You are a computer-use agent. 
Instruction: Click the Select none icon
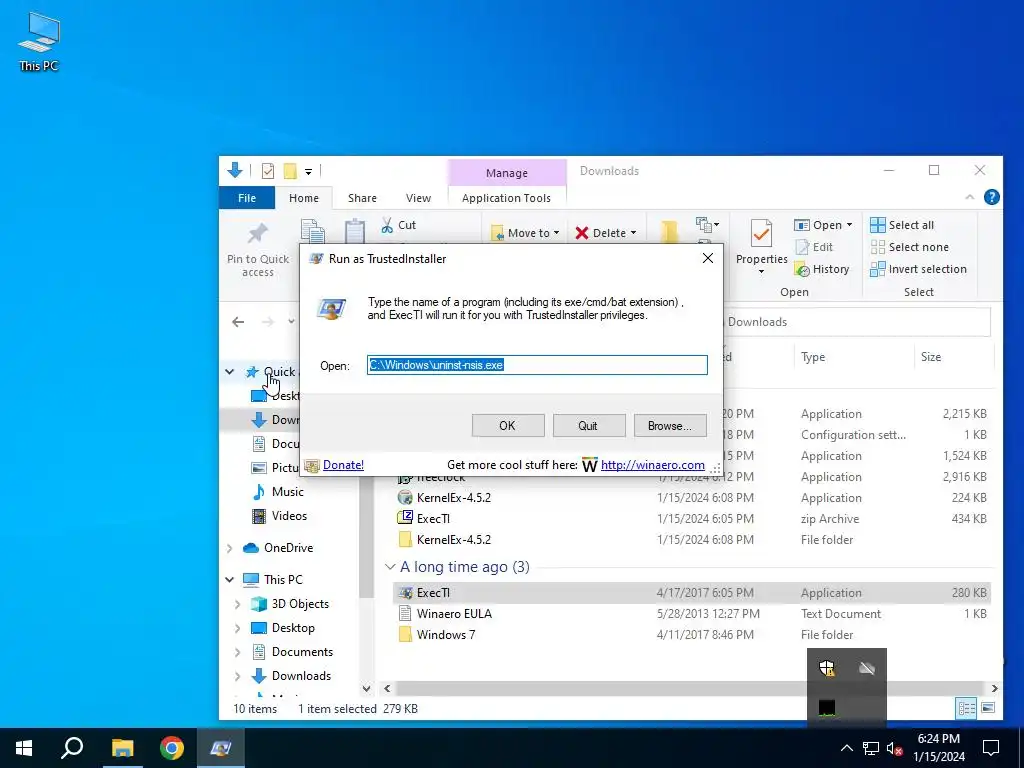[878, 247]
